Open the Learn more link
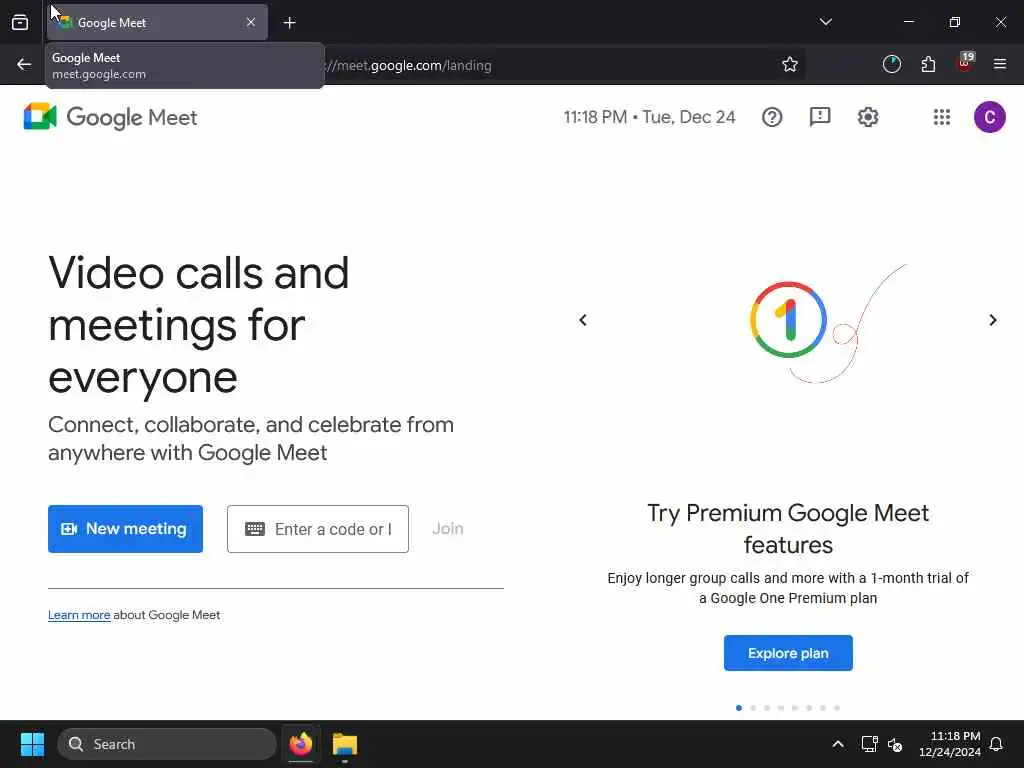This screenshot has width=1024, height=768. pos(79,615)
